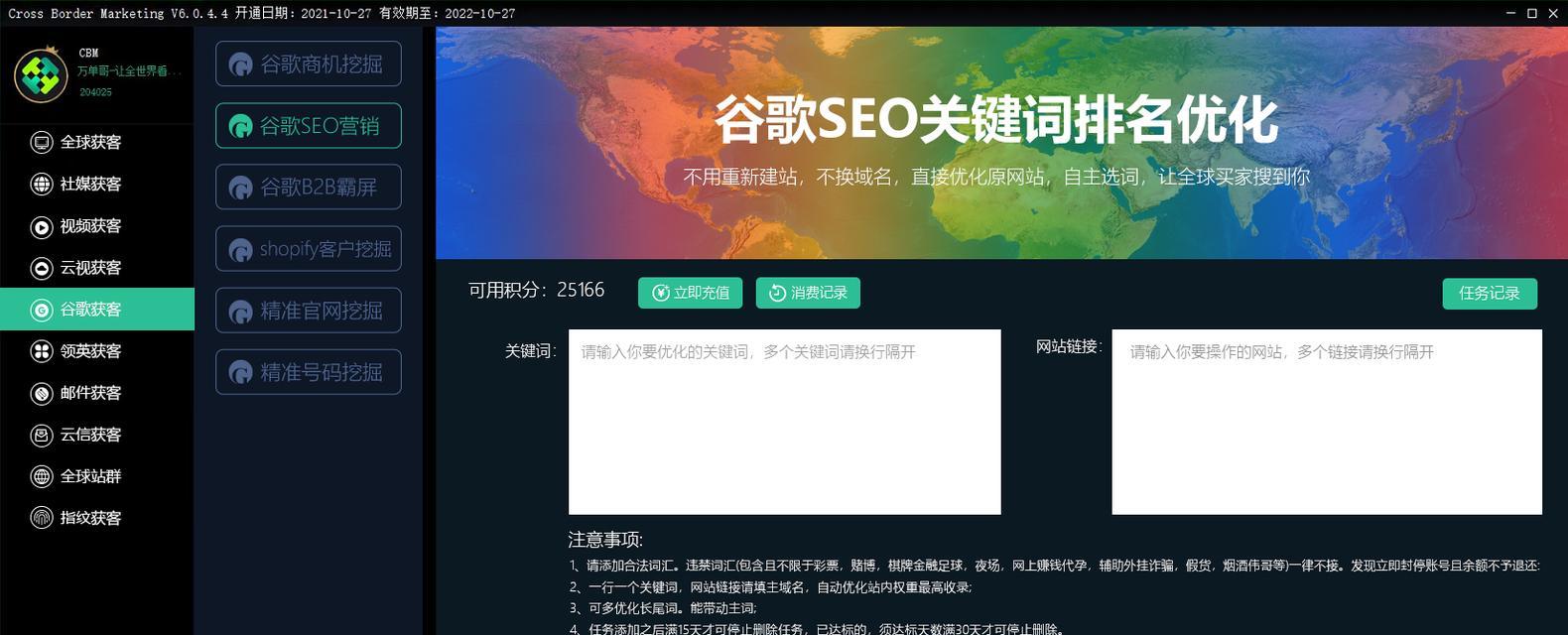Image resolution: width=1568 pixels, height=635 pixels.
Task: Click the 谷歌SEO关键词排名优化 banner image
Action: click(1001, 143)
